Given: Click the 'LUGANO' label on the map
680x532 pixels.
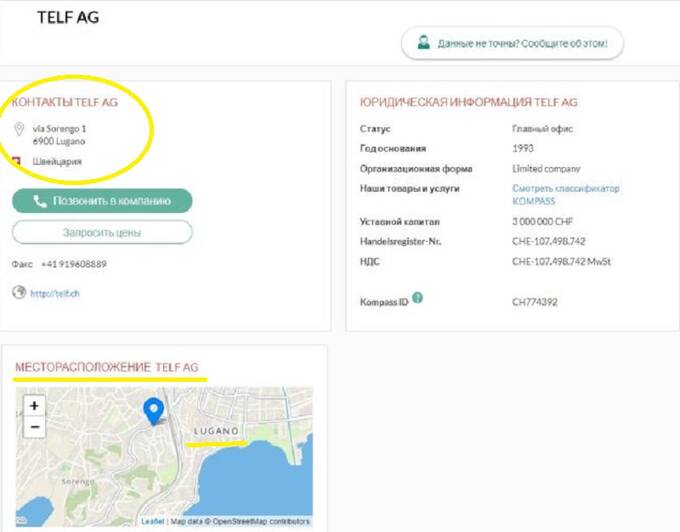Looking at the screenshot, I should tap(216, 431).
